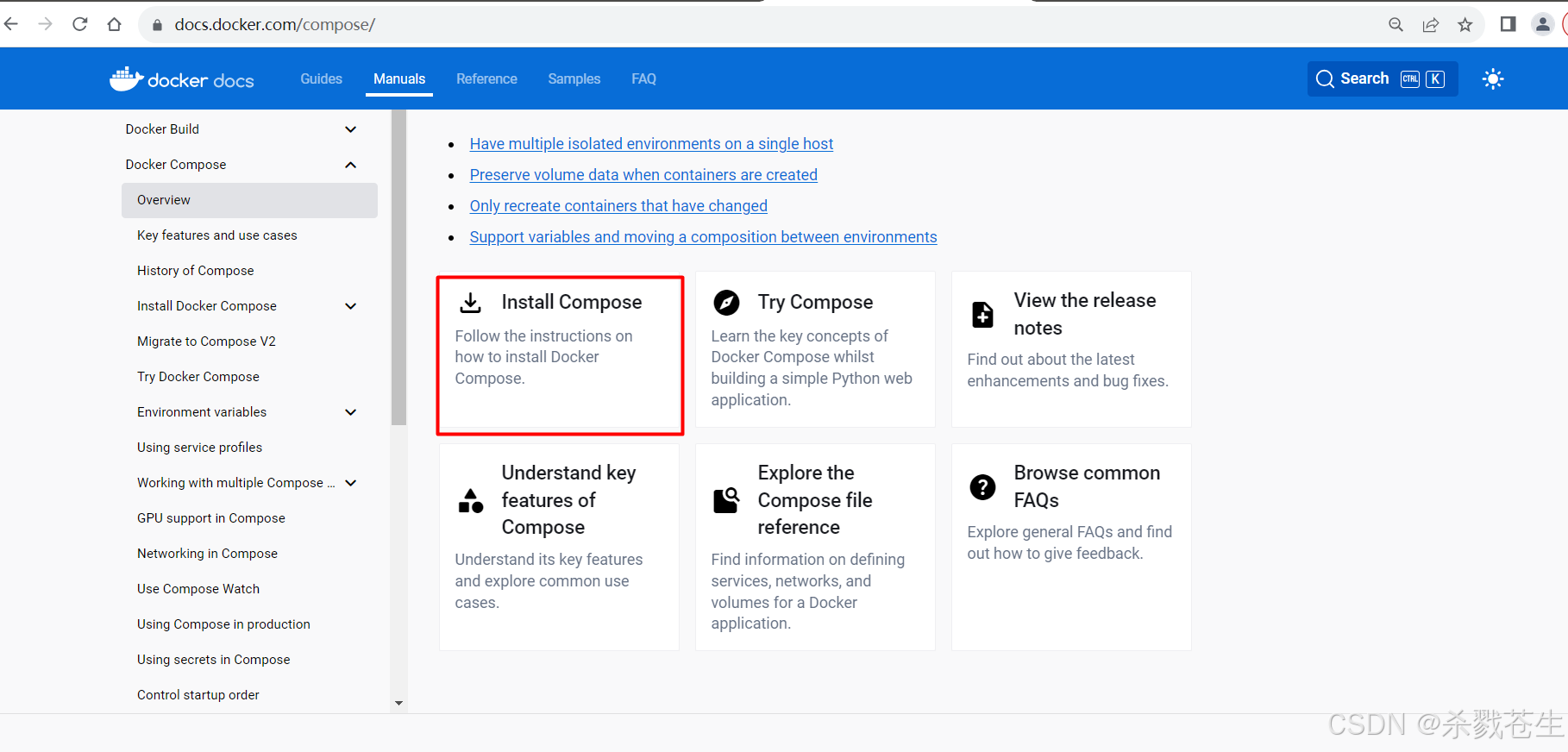Click the browser forward arrow
Screen dimensions: 1568x752
coord(46,24)
